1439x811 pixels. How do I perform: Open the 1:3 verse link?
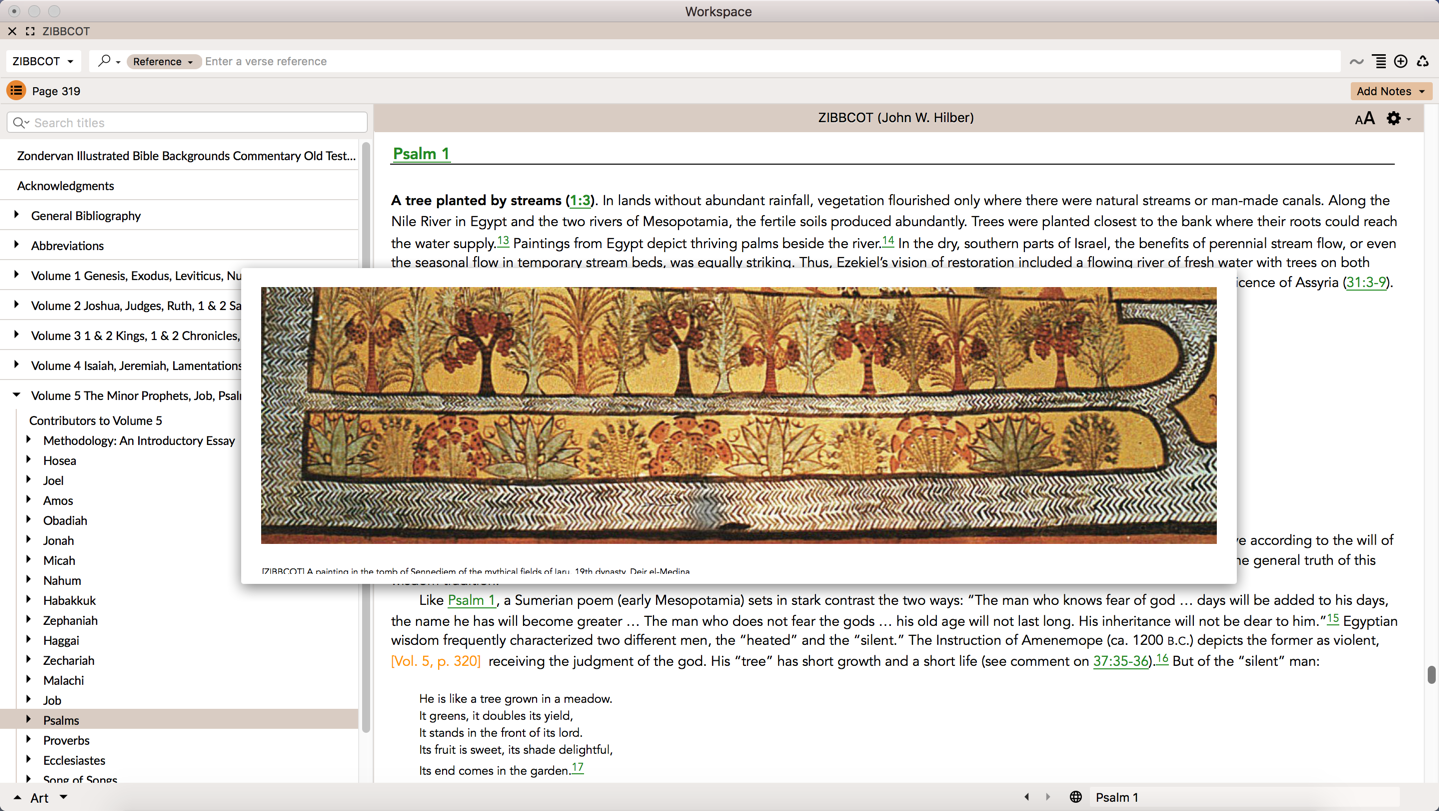[x=580, y=201]
